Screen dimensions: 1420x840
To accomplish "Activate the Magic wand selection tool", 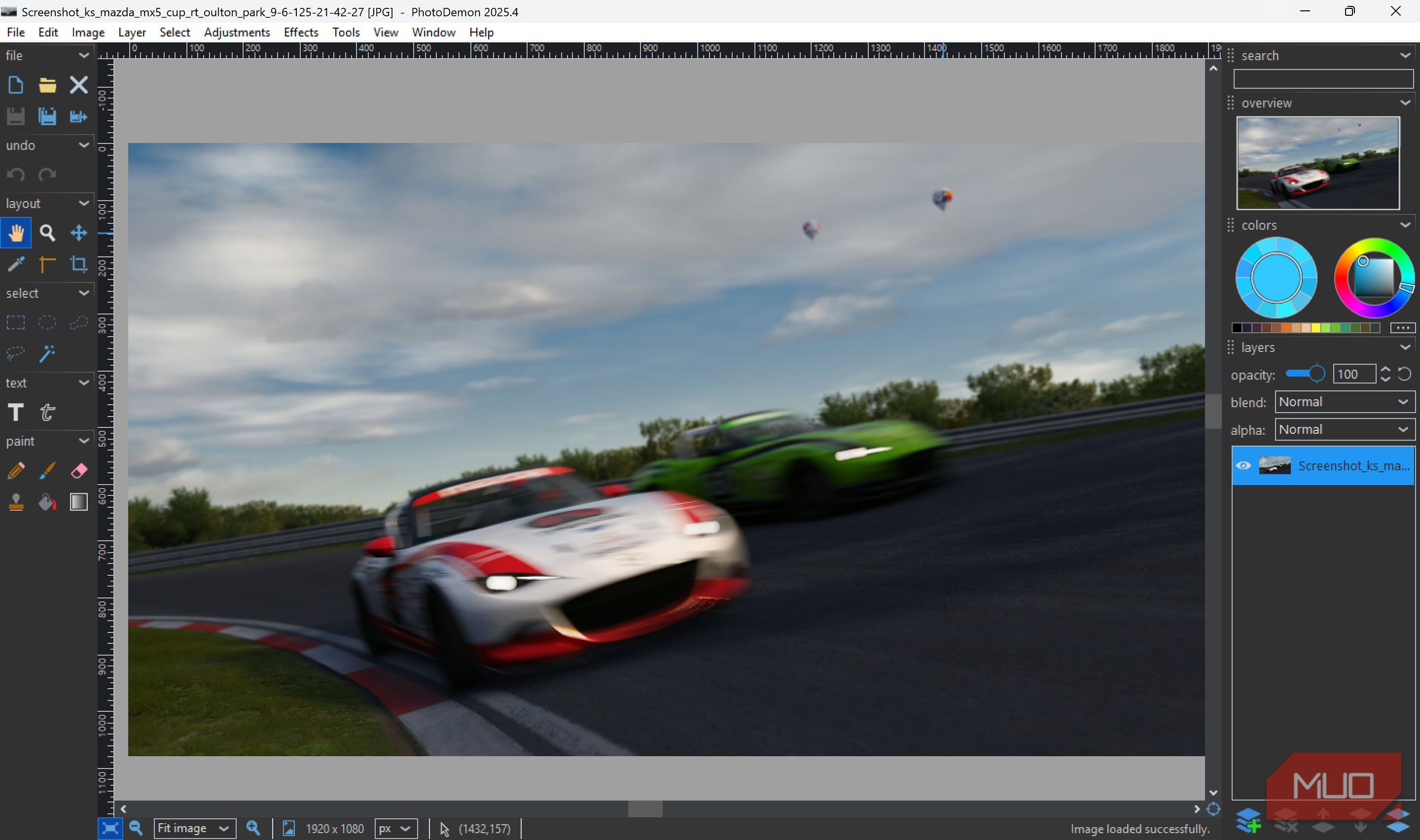I will [x=47, y=354].
